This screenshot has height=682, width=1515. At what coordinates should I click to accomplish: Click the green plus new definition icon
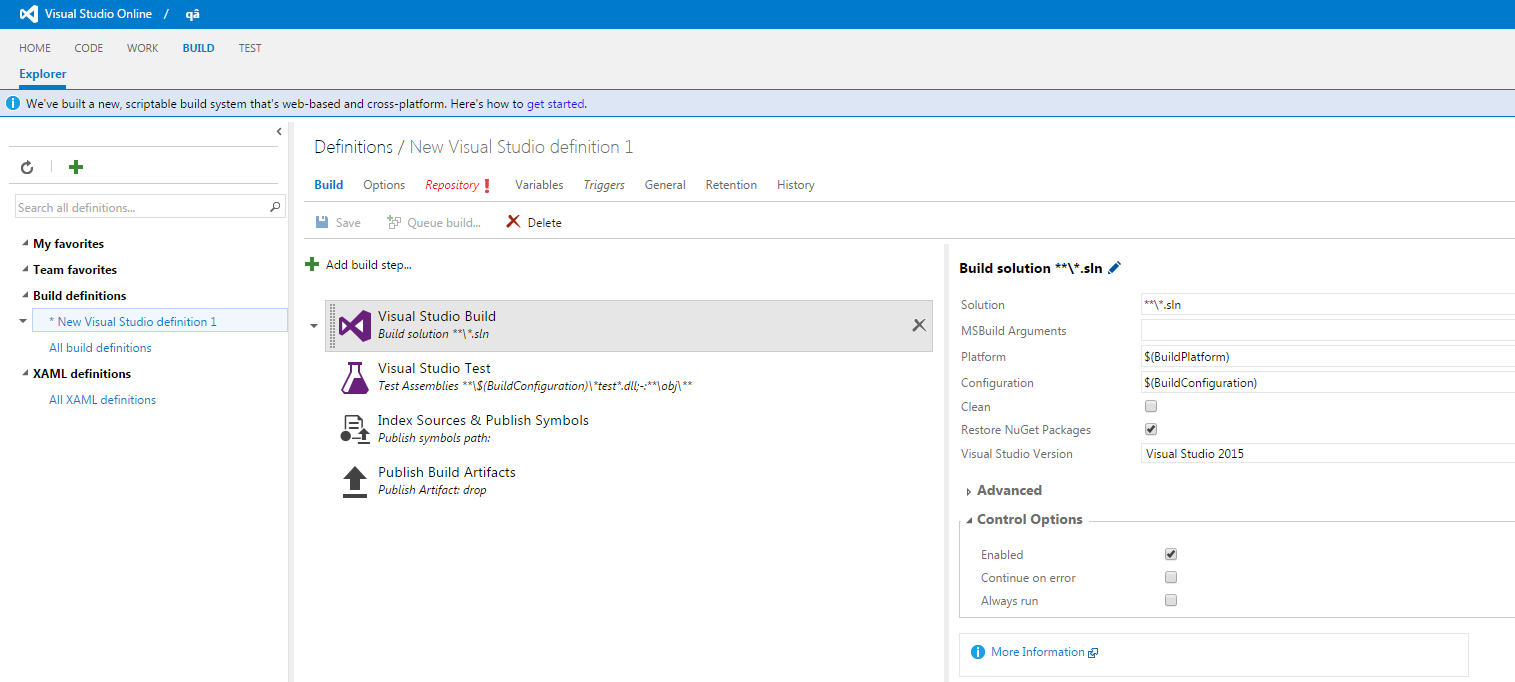pos(76,167)
